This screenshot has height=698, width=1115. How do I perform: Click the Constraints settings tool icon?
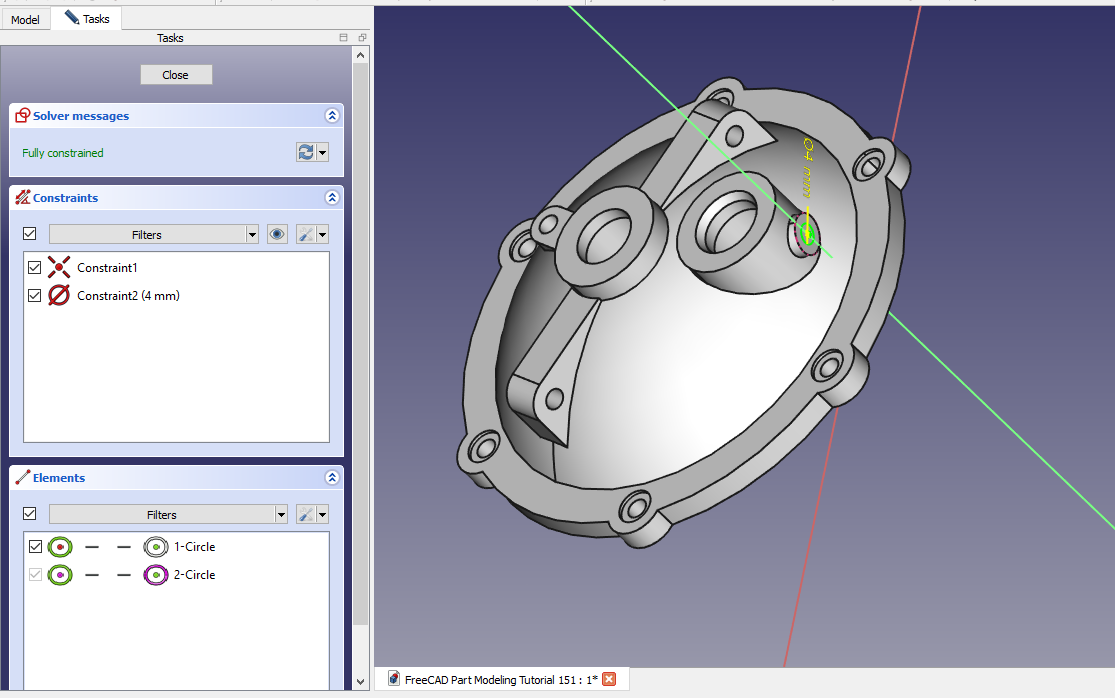pyautogui.click(x=307, y=235)
